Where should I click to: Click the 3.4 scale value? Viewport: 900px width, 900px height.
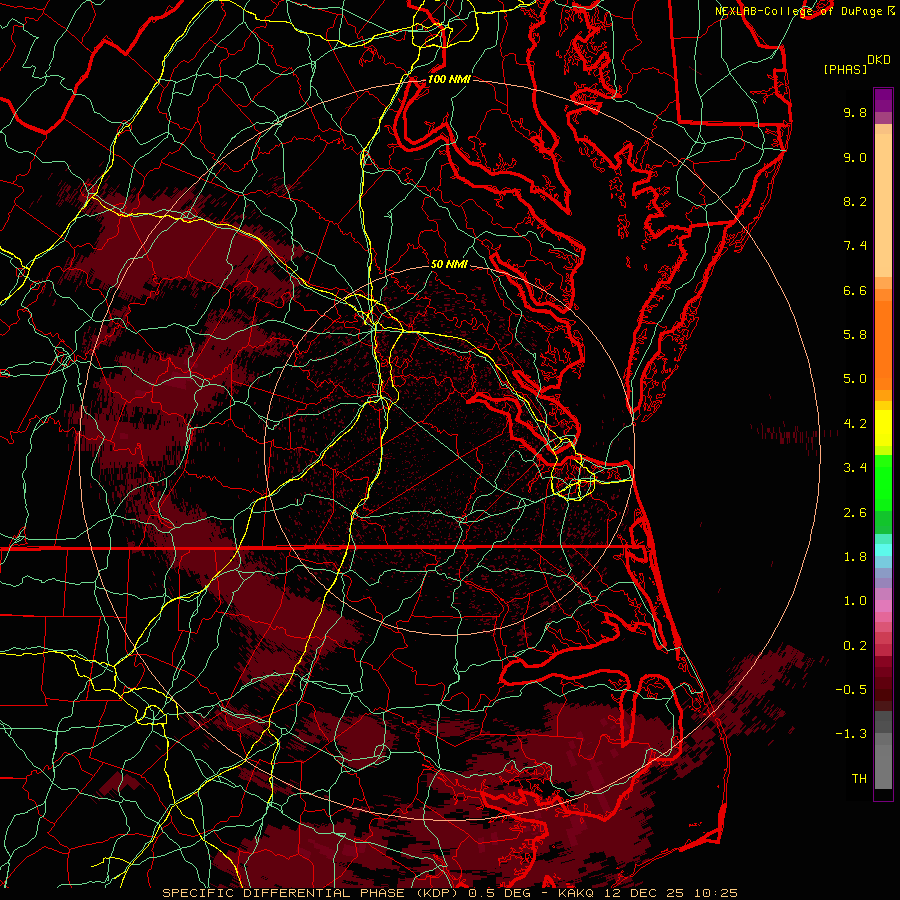855,468
